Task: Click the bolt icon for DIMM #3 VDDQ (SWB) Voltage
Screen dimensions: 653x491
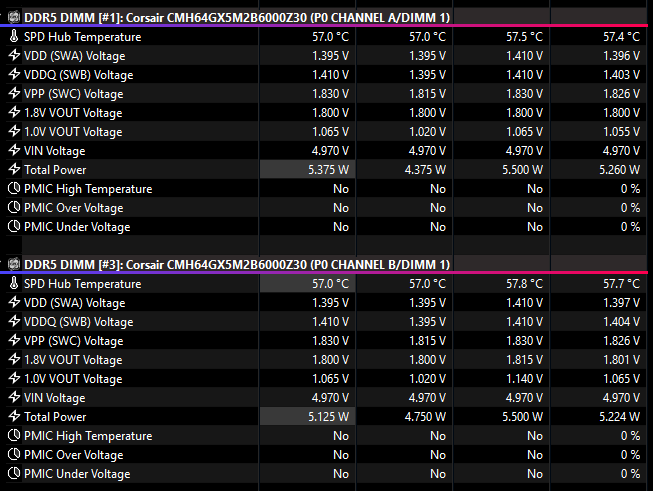Action: point(14,322)
